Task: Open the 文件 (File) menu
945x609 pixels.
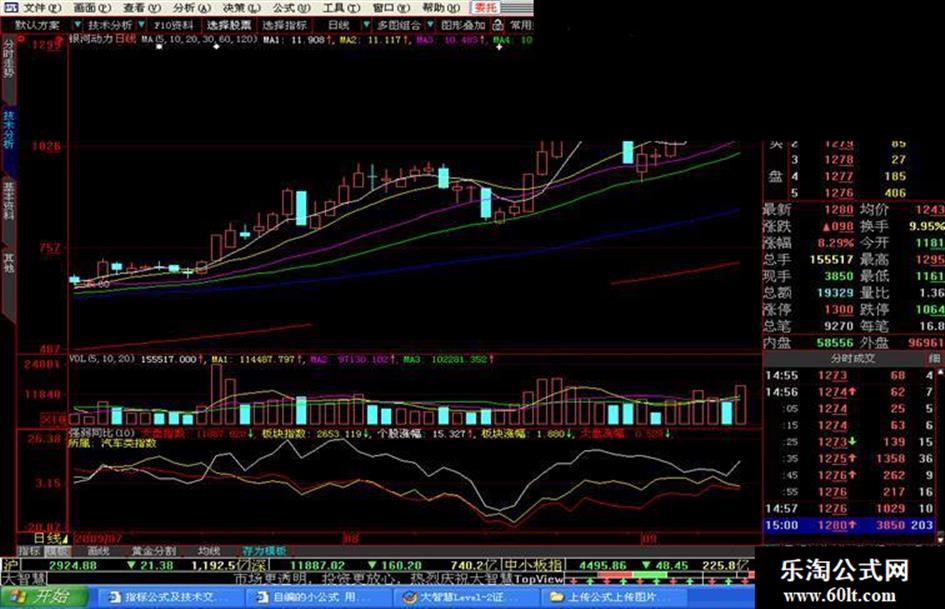Action: (42, 8)
